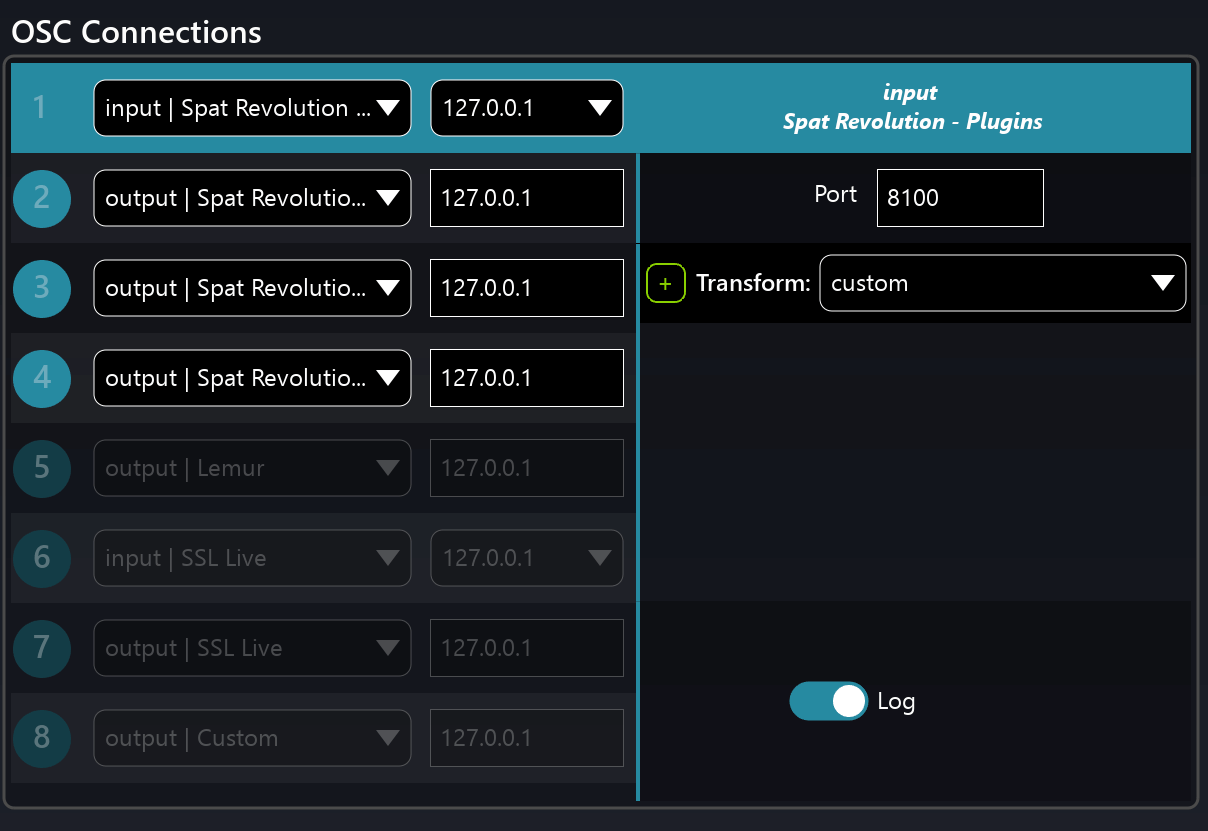
Task: Enable connection 5 circle button
Action: (42, 468)
